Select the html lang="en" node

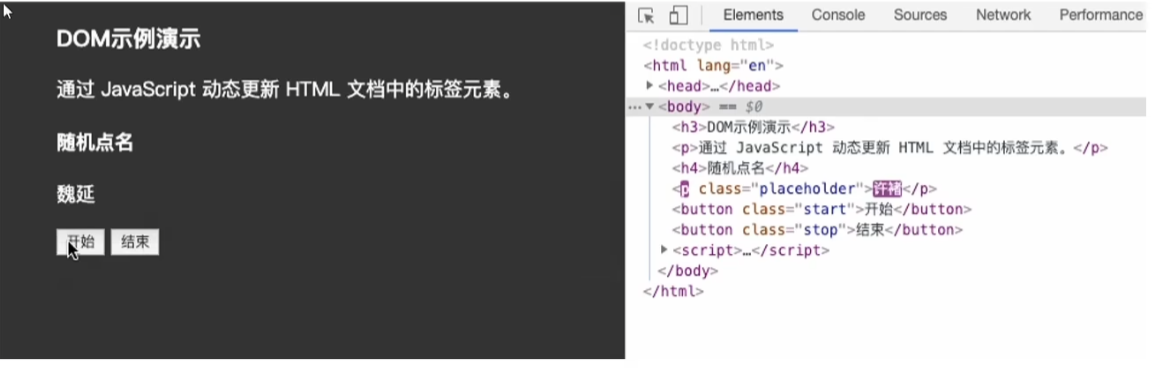coord(713,66)
